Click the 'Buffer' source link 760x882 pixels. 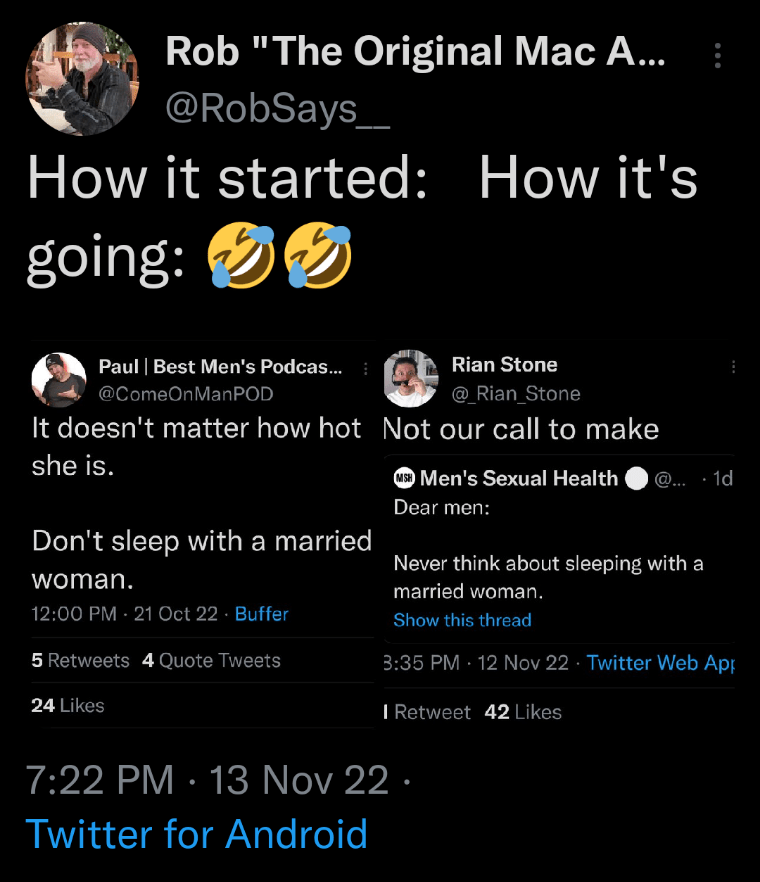[x=262, y=614]
